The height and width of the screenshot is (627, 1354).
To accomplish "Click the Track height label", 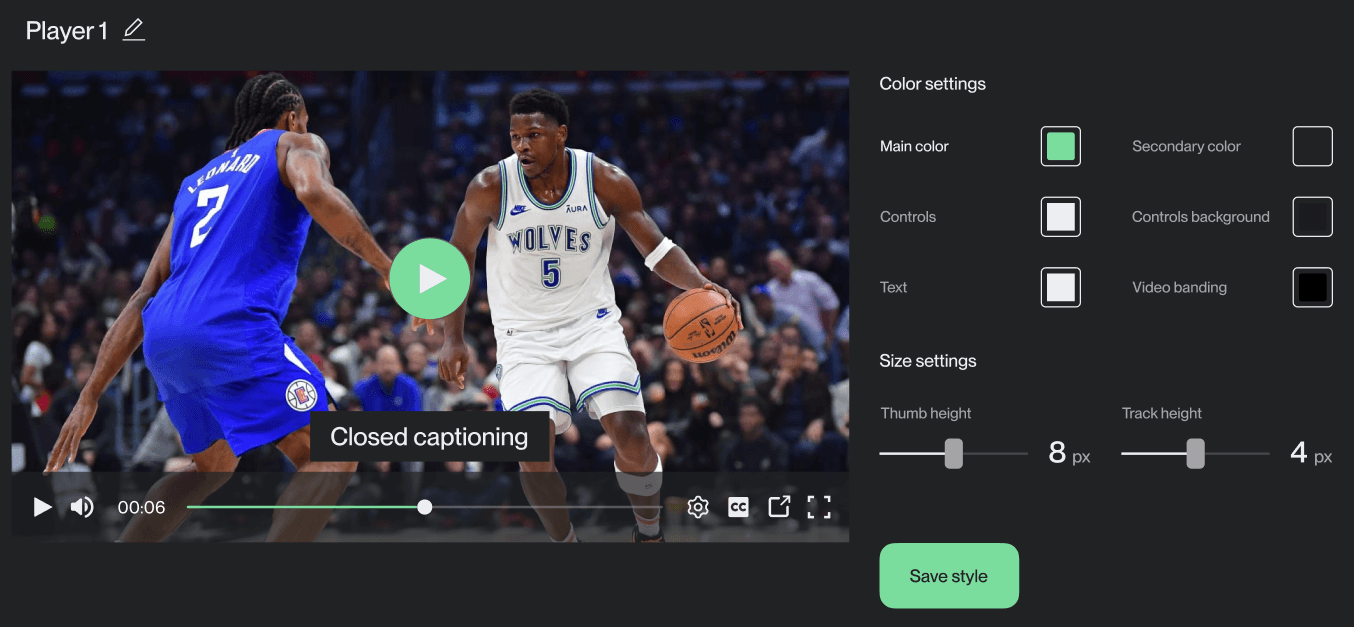I will coord(1162,413).
